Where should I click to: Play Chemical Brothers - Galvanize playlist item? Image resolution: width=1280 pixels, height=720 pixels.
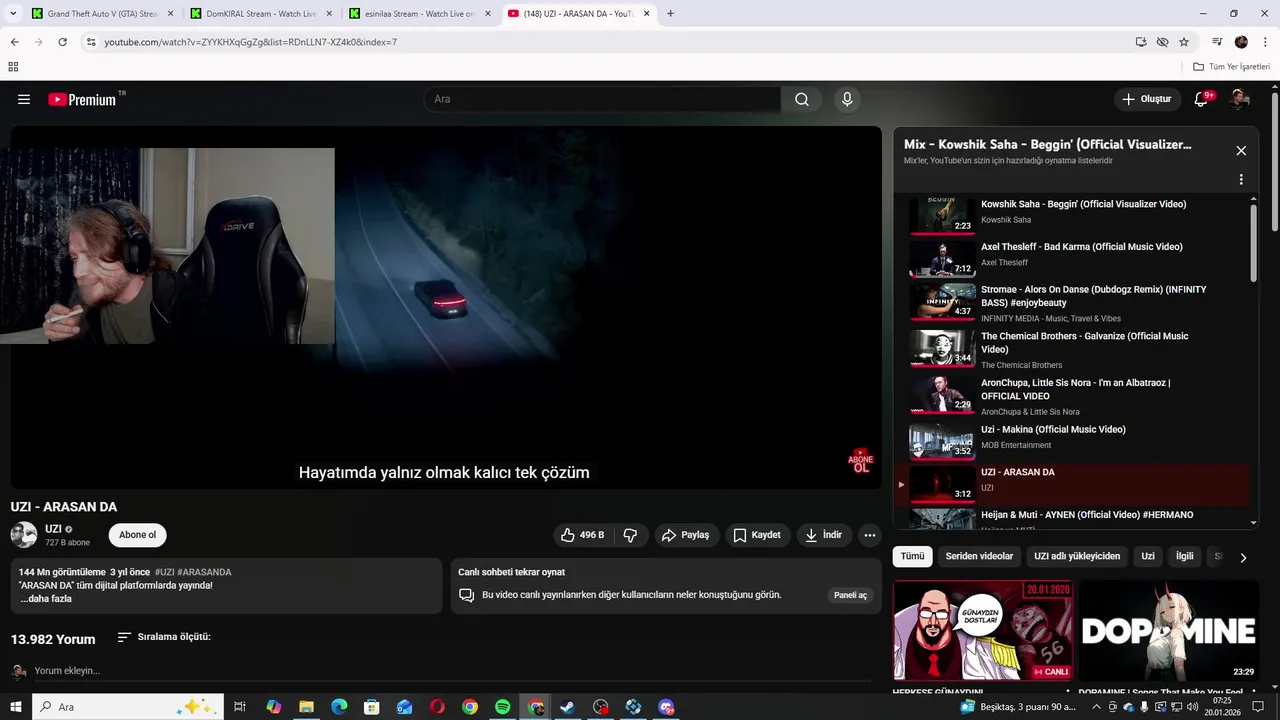tap(1072, 349)
